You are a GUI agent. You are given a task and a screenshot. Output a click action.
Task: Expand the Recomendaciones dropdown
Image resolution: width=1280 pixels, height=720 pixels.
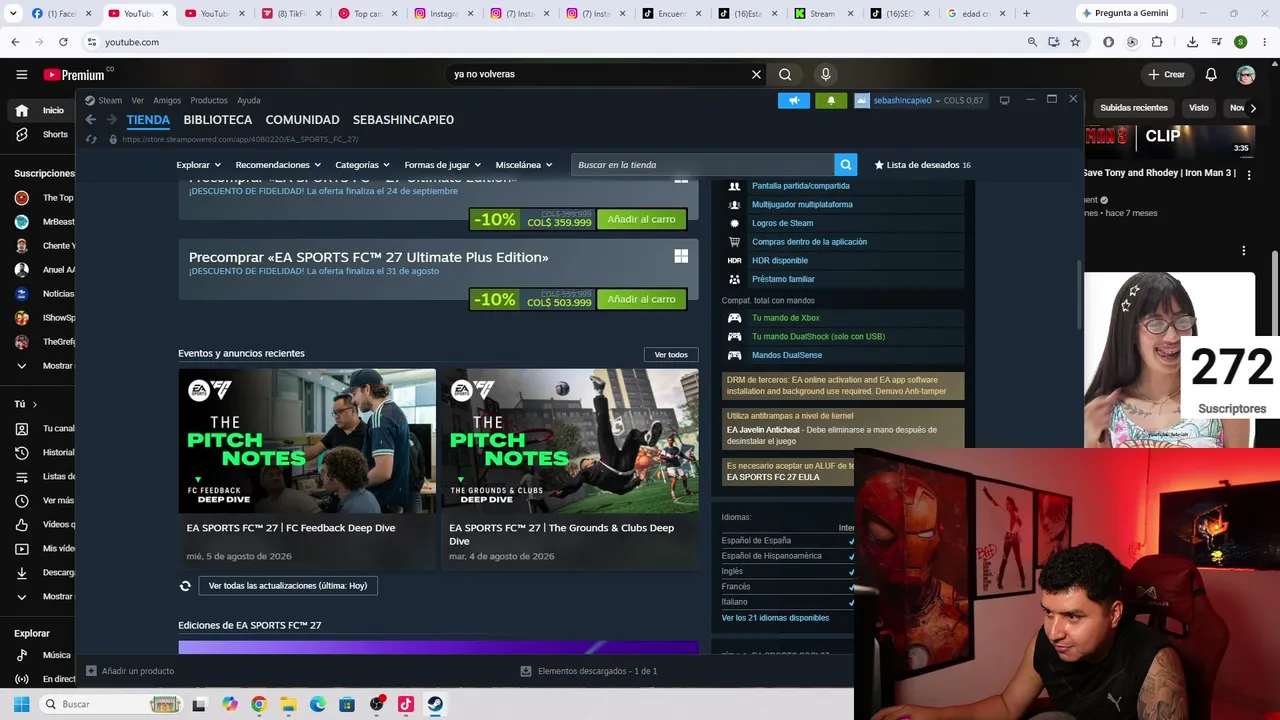point(278,165)
